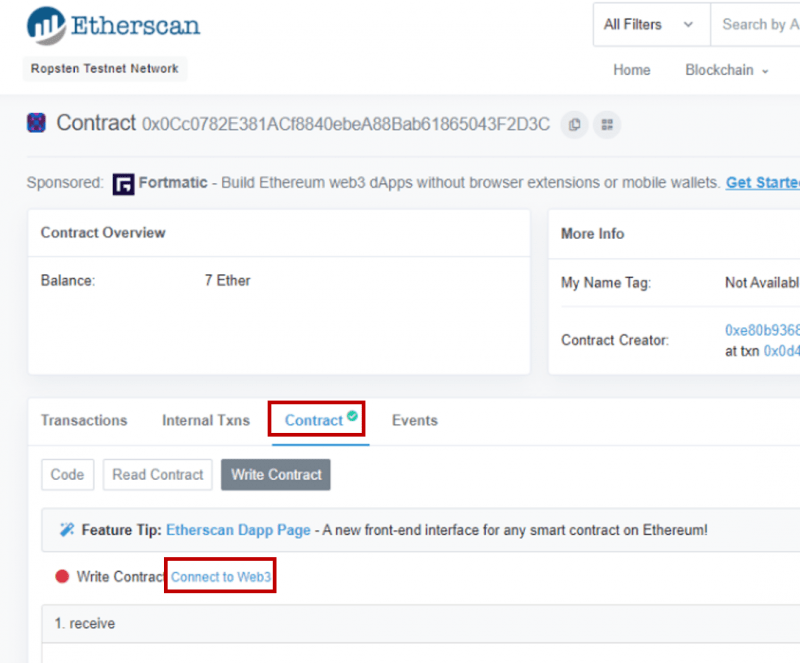Expand the '1. receive' function section
800x663 pixels.
[x=84, y=623]
